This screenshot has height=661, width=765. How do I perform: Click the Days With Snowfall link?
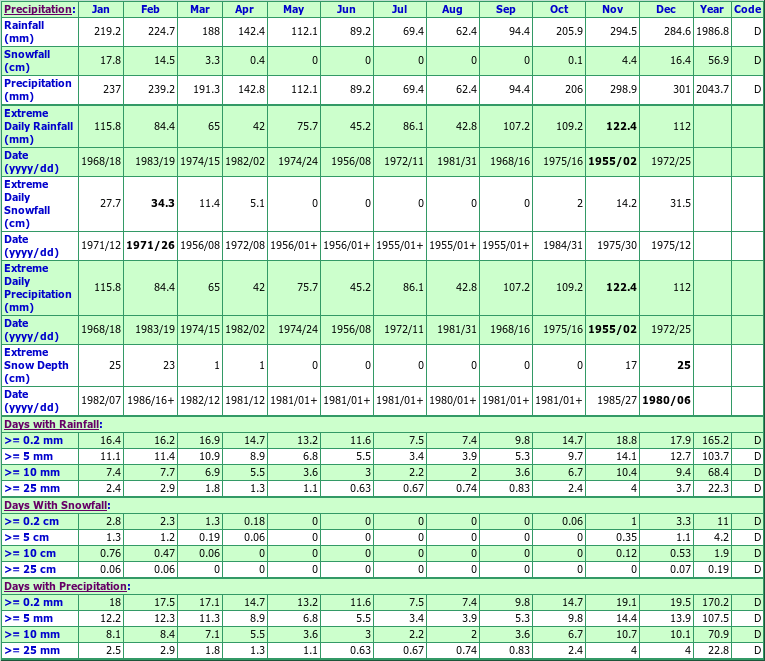(x=48, y=505)
